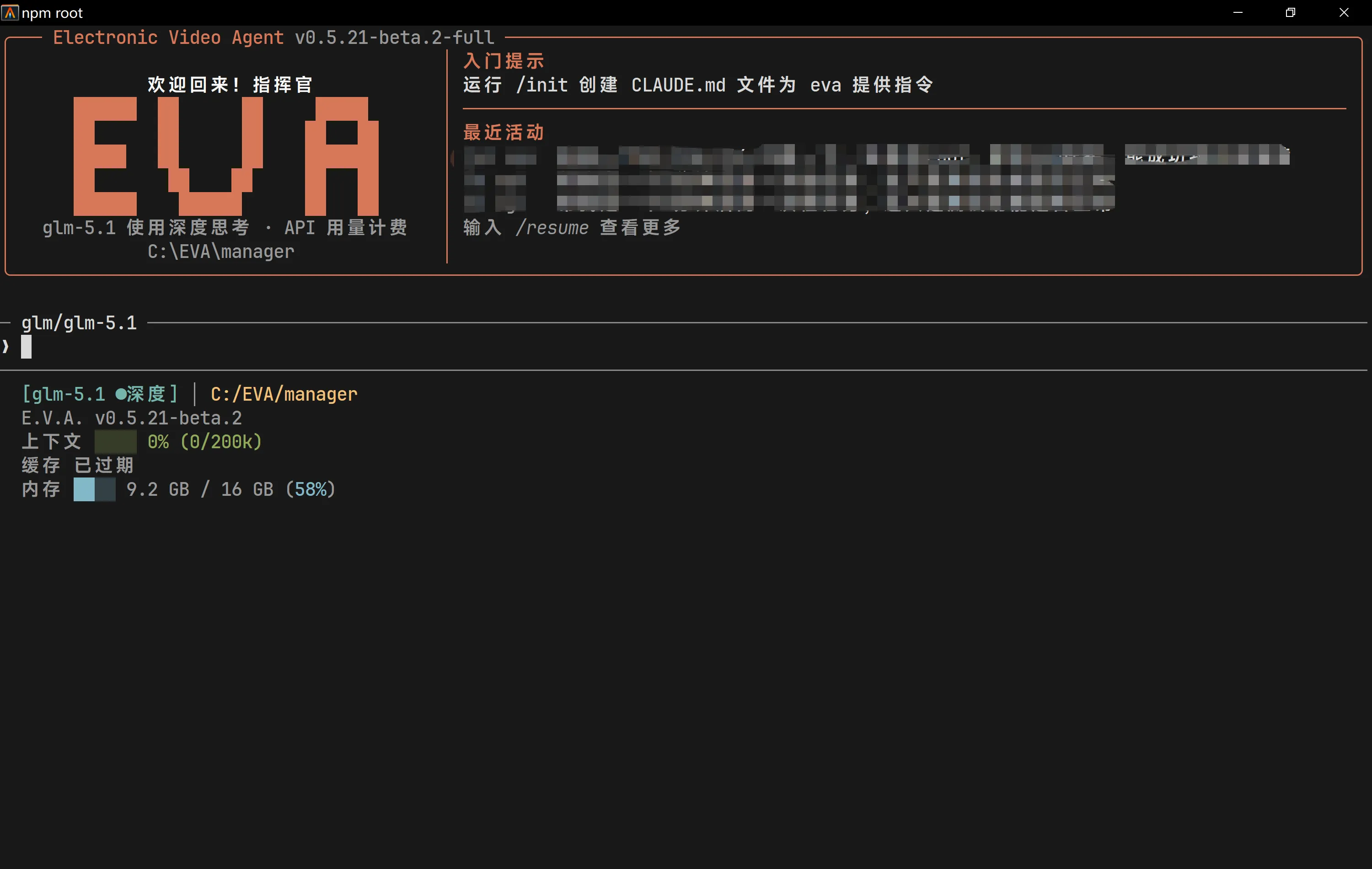Click version text 'v0.5.21-beta.2-full'
The width and height of the screenshot is (1372, 869).
(x=394, y=37)
